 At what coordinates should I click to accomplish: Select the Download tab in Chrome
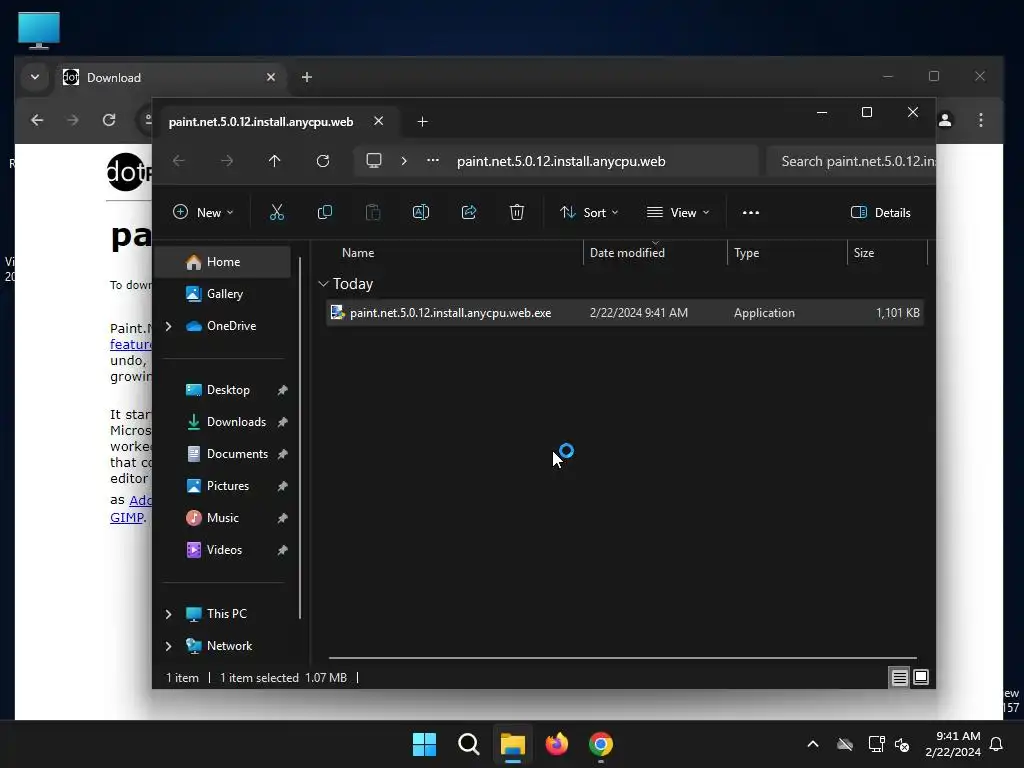tap(170, 77)
